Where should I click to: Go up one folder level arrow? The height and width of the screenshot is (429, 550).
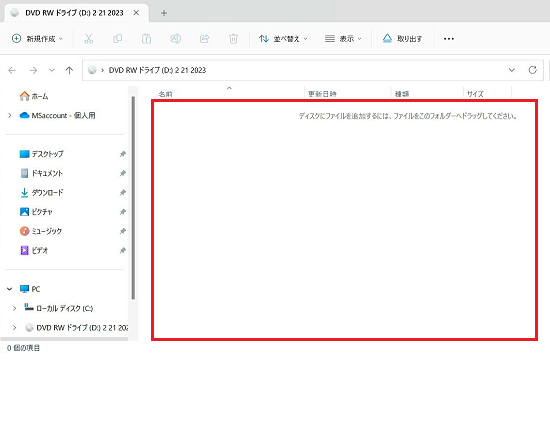[x=69, y=70]
